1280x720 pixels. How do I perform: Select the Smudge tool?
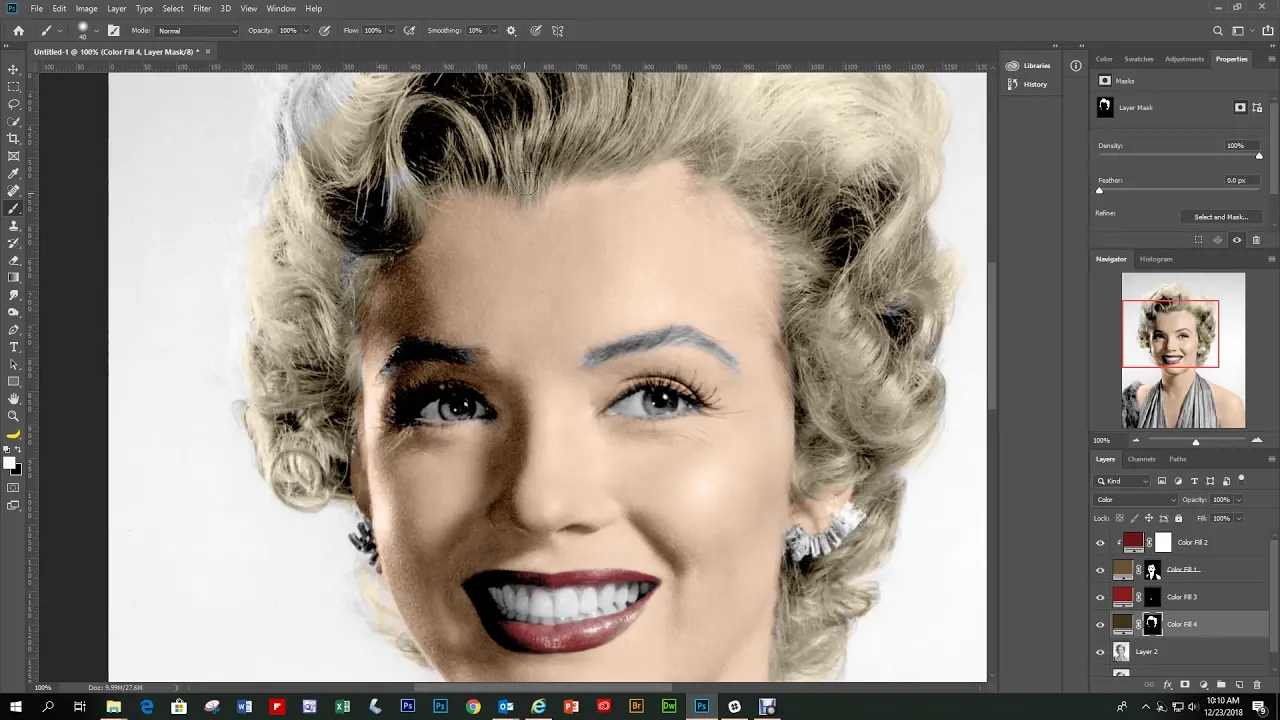(x=13, y=295)
